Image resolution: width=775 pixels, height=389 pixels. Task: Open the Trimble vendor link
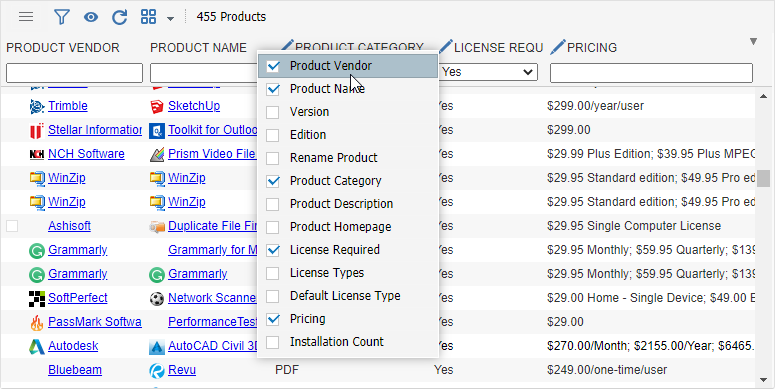pos(68,106)
